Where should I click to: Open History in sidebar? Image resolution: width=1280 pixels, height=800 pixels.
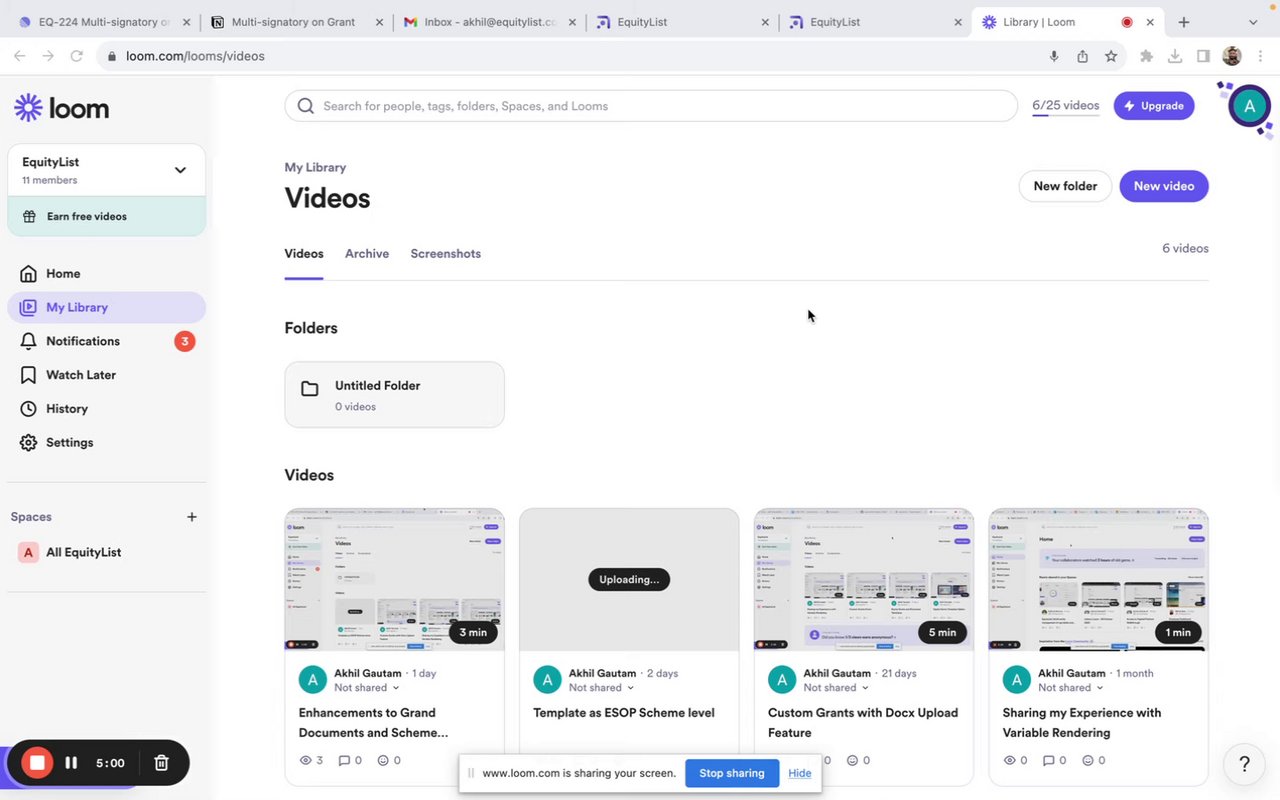click(x=106, y=409)
